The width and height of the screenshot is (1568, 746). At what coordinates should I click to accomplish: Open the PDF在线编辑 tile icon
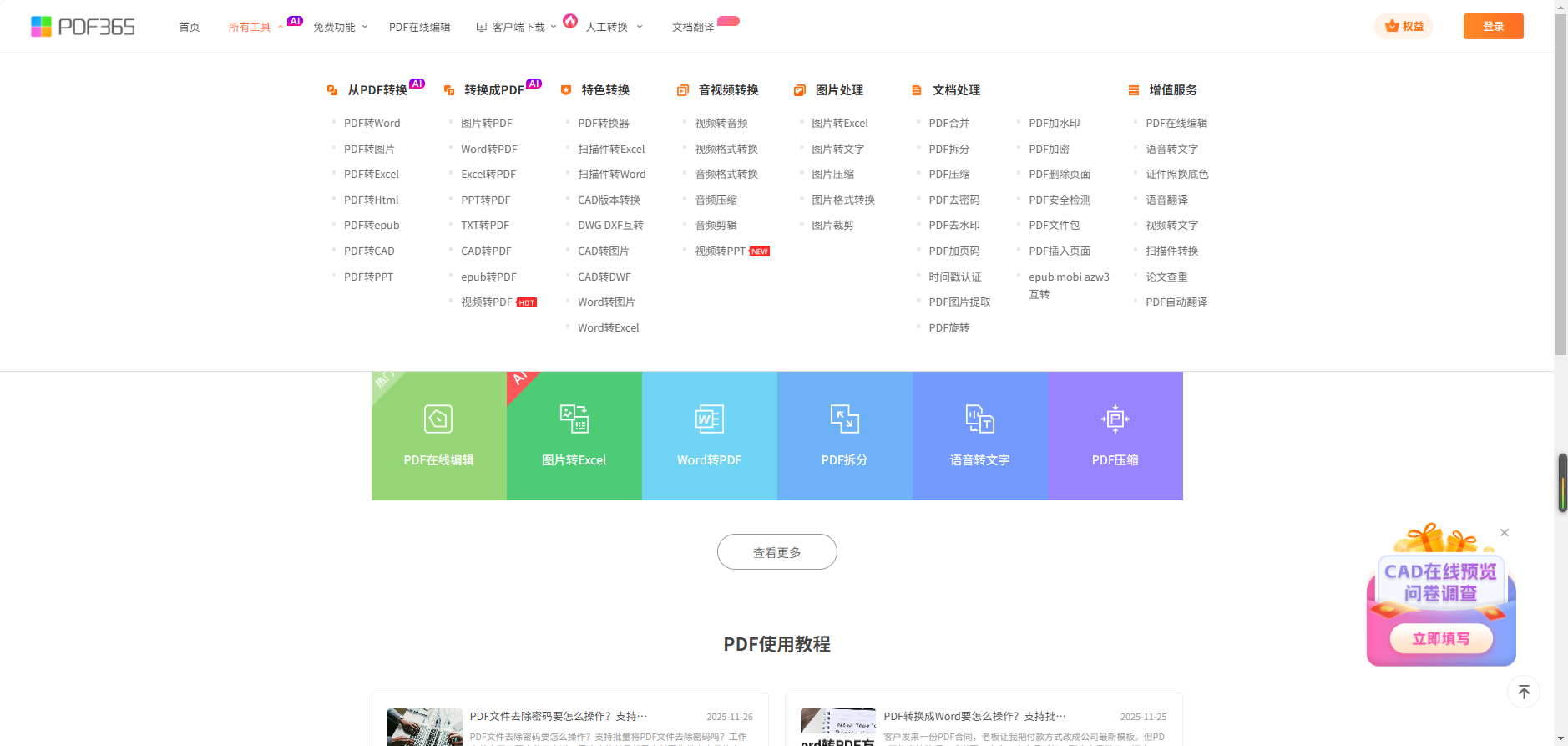point(438,419)
